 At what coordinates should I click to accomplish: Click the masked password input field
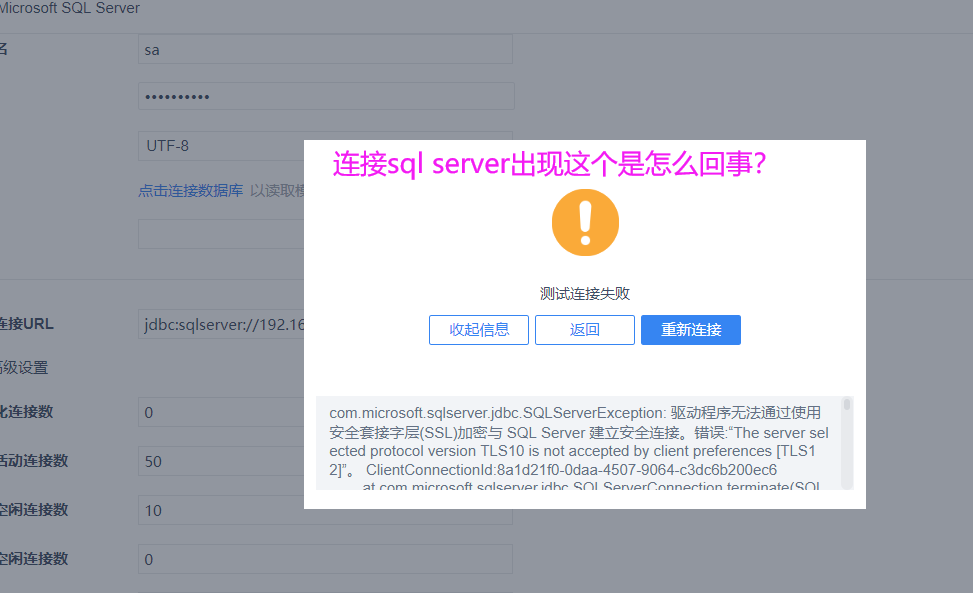[x=326, y=96]
